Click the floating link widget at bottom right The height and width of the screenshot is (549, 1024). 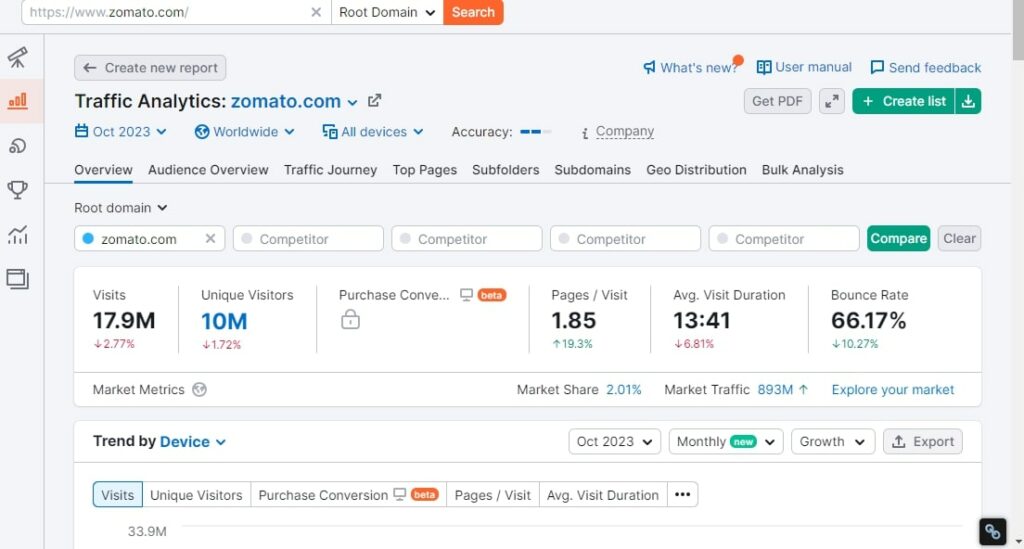[992, 531]
